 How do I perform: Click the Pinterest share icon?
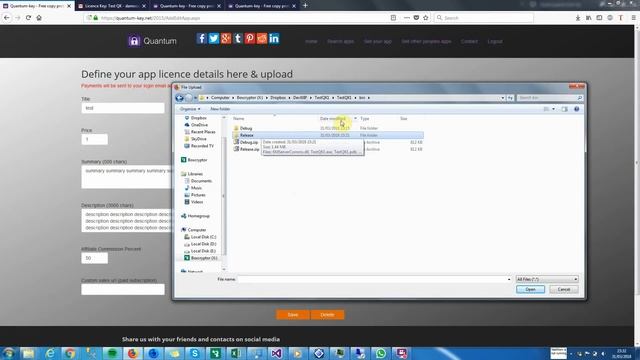click(x=250, y=38)
